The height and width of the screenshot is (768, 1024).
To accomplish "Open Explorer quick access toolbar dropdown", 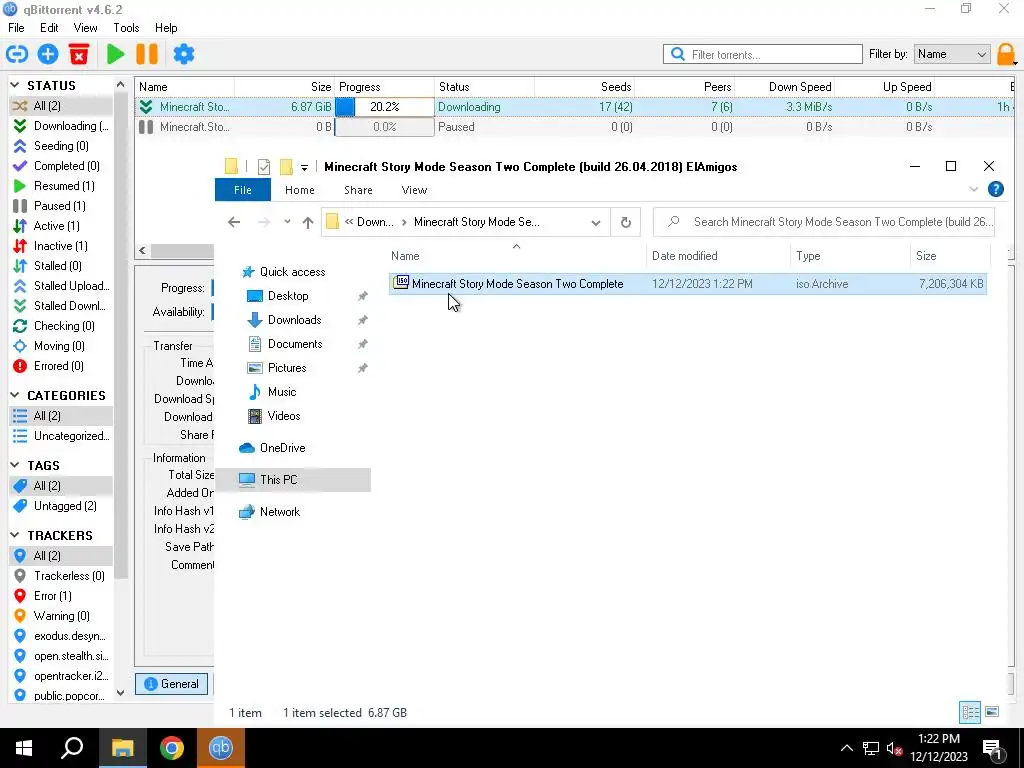I will pos(304,167).
